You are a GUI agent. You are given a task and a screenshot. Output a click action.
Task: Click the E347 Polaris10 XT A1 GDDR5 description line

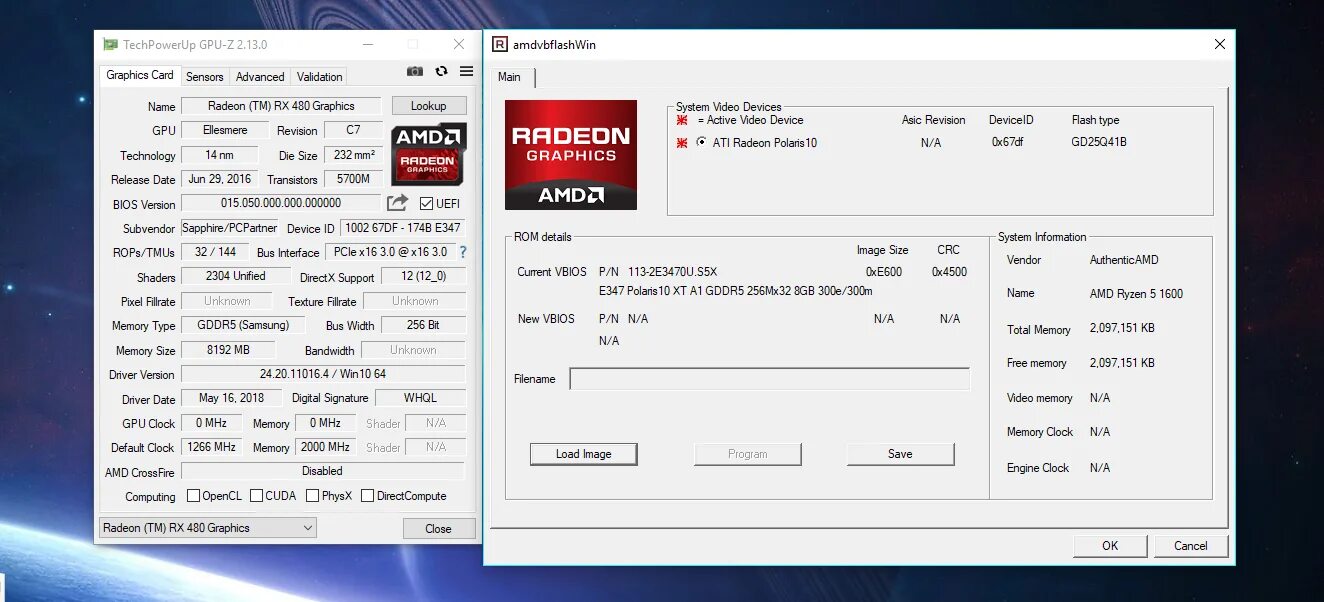735,291
